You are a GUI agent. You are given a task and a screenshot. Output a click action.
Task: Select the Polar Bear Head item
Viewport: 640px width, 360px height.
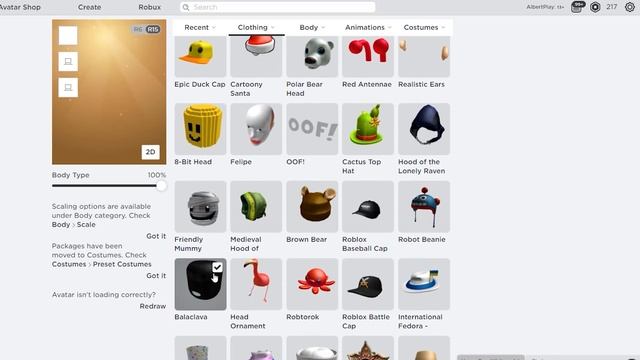(x=312, y=56)
